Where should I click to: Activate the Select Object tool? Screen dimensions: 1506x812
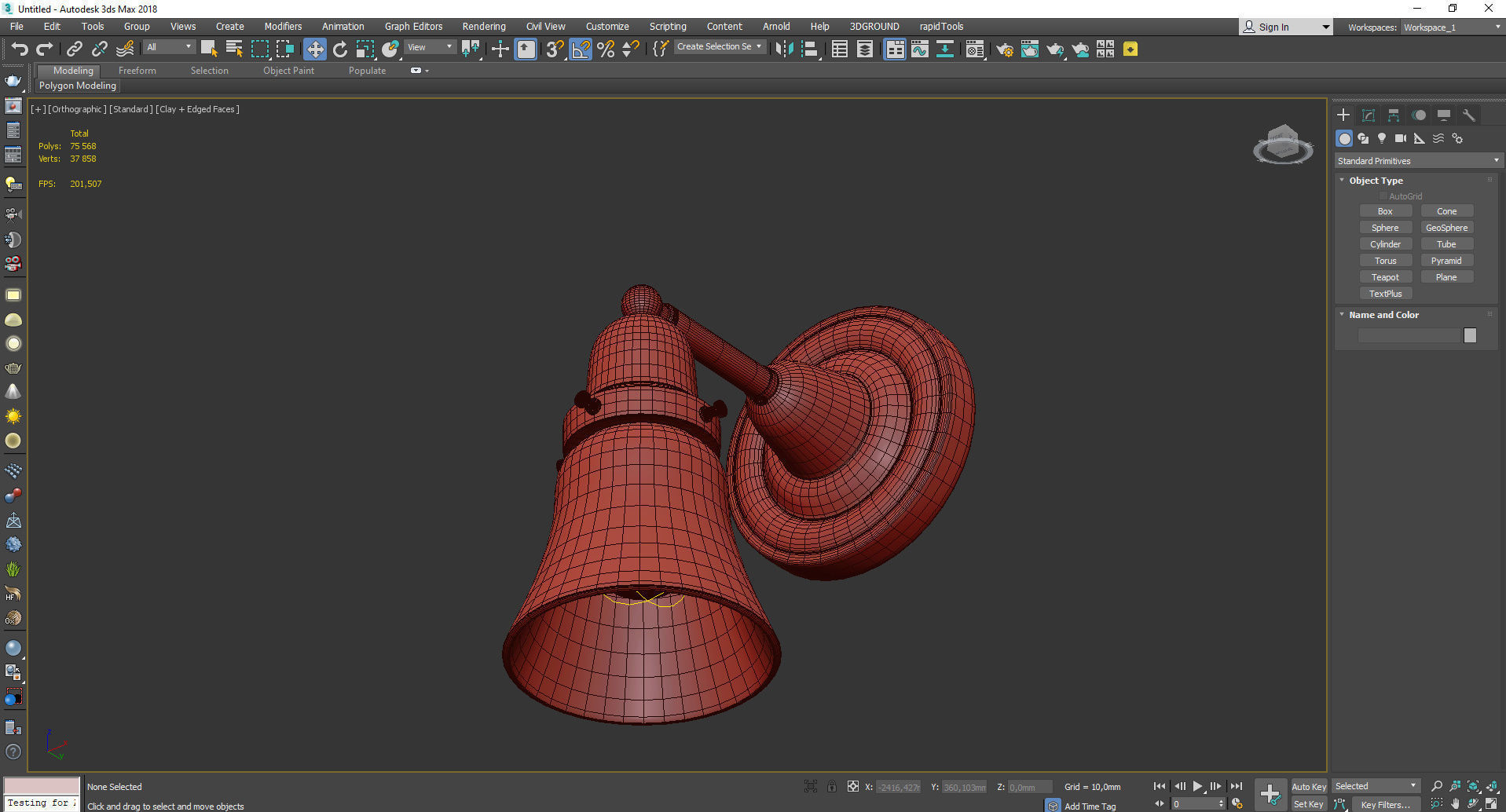[x=208, y=49]
